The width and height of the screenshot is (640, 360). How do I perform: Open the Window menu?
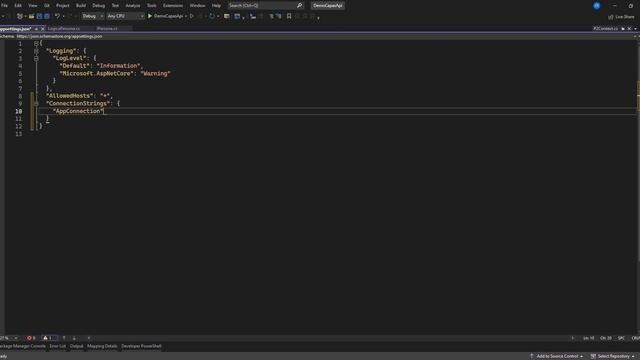coord(197,6)
